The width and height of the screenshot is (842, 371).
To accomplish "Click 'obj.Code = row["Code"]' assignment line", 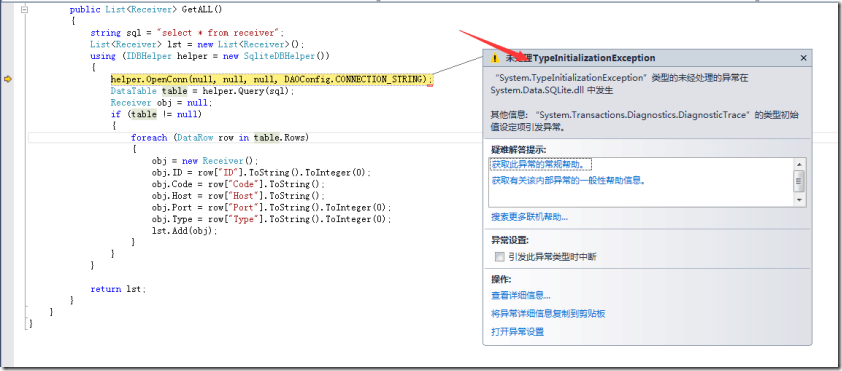I will [238, 184].
